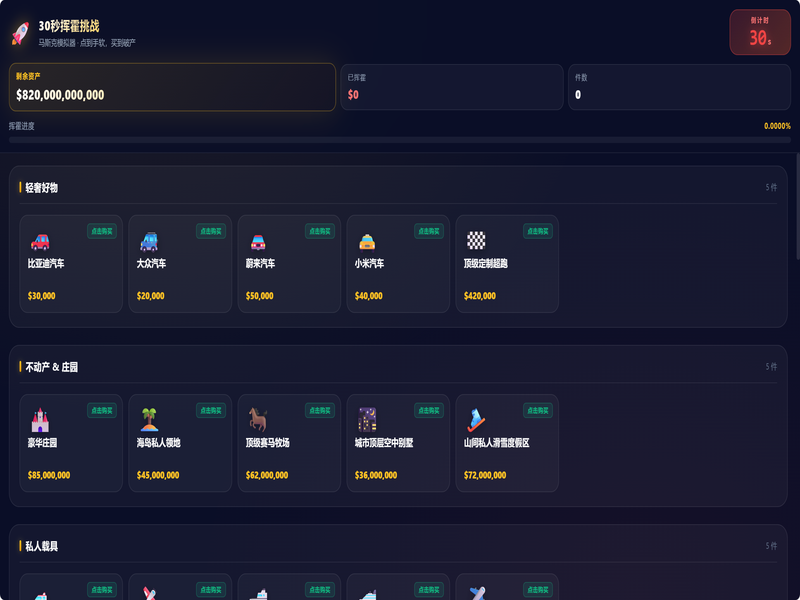Viewport: 800px width, 600px height.
Task: Select the night city icon for 城市顶层空中别墅
Action: click(367, 420)
